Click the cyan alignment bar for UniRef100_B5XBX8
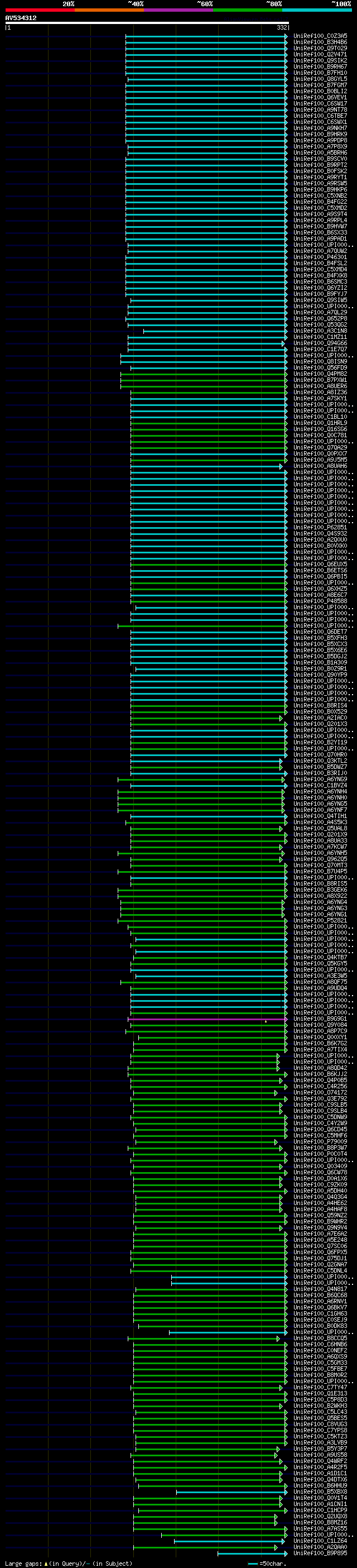Screen dimensions: 357x1568 [x=231, y=1492]
